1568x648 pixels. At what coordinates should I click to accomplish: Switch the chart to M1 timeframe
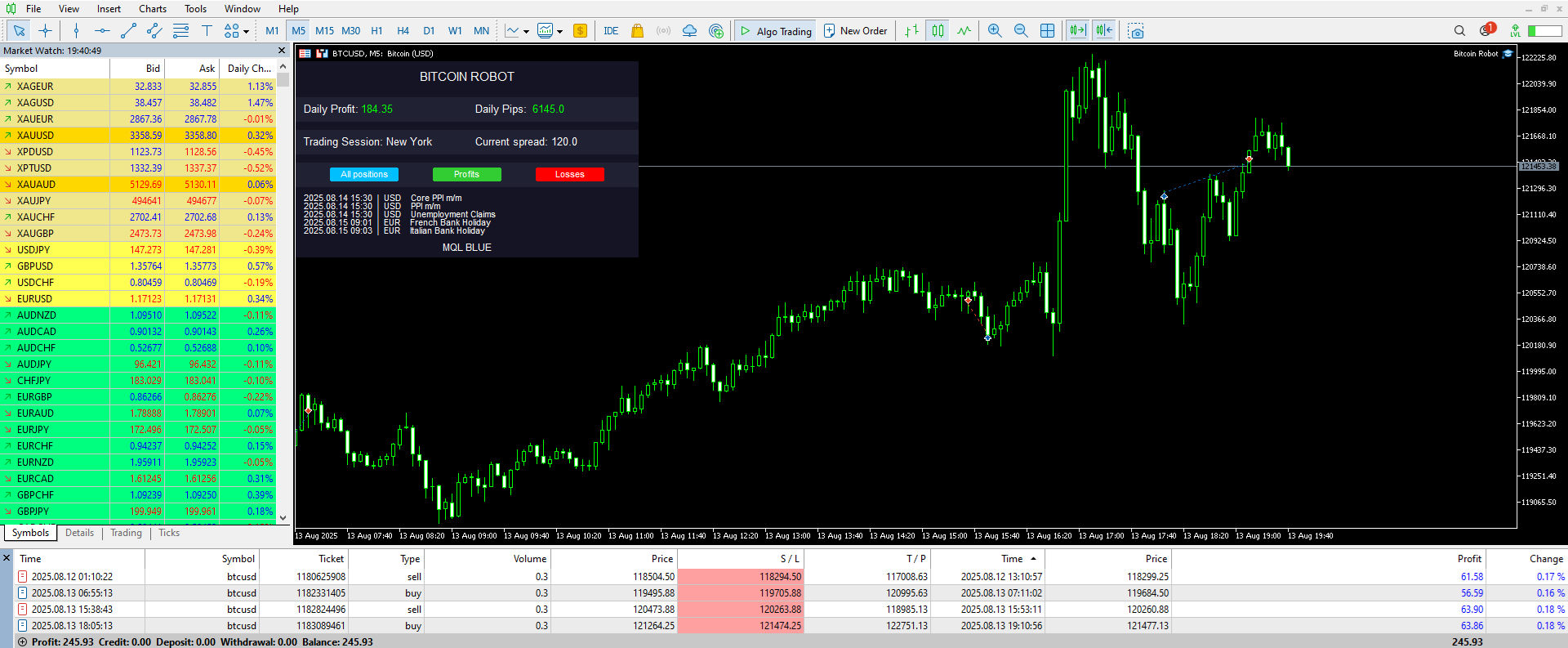tap(272, 31)
